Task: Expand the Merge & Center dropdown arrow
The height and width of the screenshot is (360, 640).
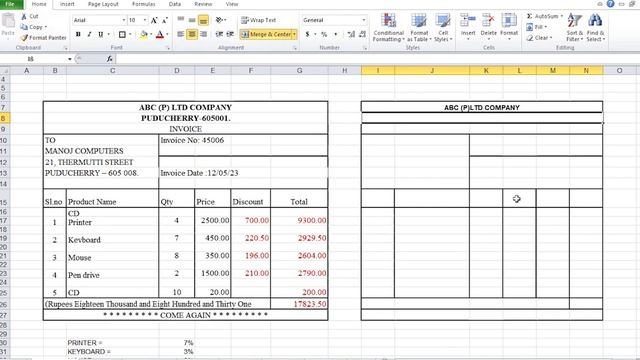Action: [294, 34]
